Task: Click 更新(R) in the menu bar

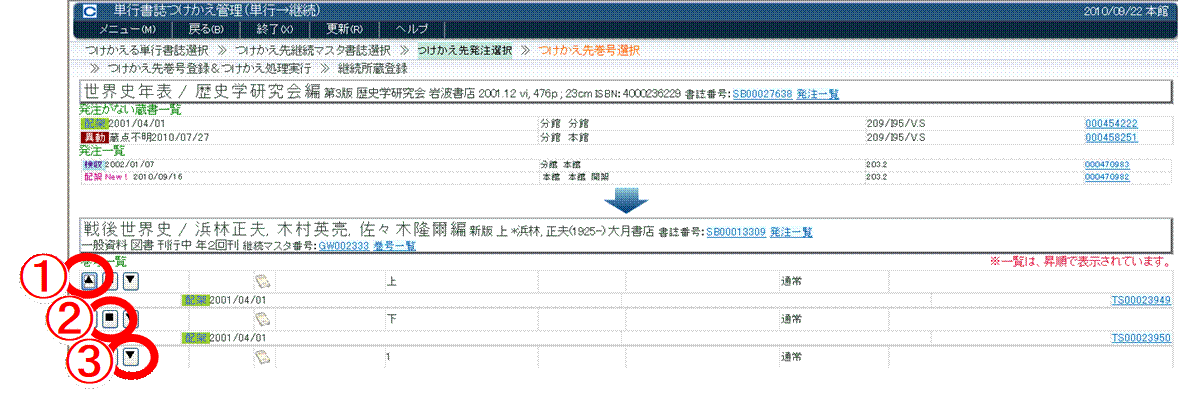Action: click(x=345, y=29)
